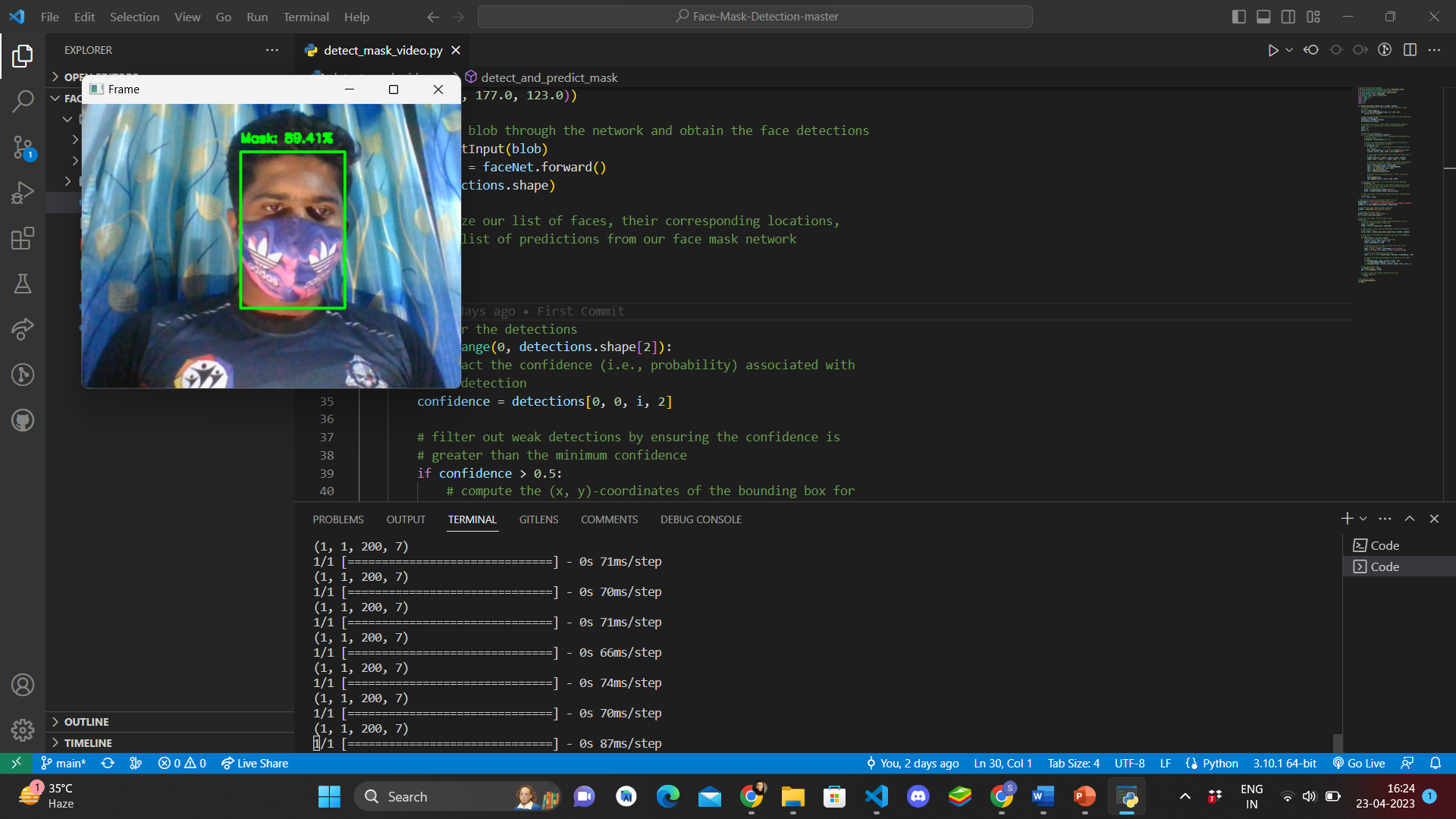This screenshot has height=819, width=1456.
Task: Expand the TIMELINE section
Action: point(88,743)
